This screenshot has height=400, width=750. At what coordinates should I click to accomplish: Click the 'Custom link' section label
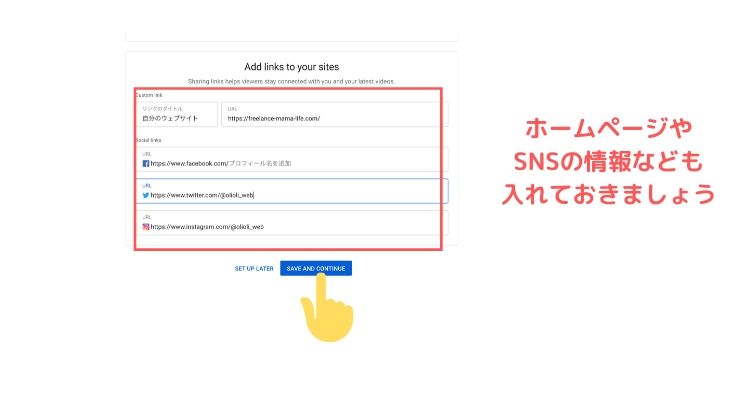[x=149, y=95]
